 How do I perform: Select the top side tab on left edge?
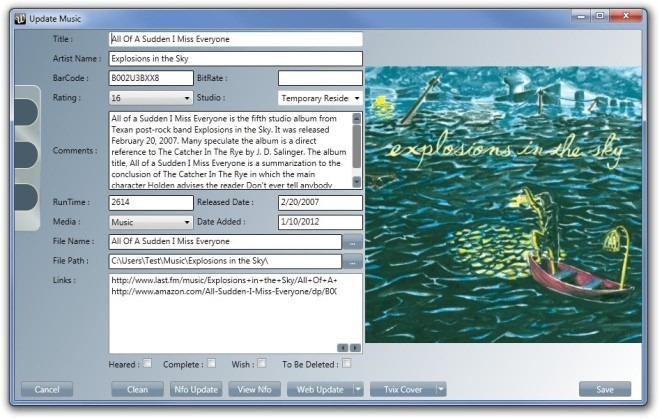(26, 112)
